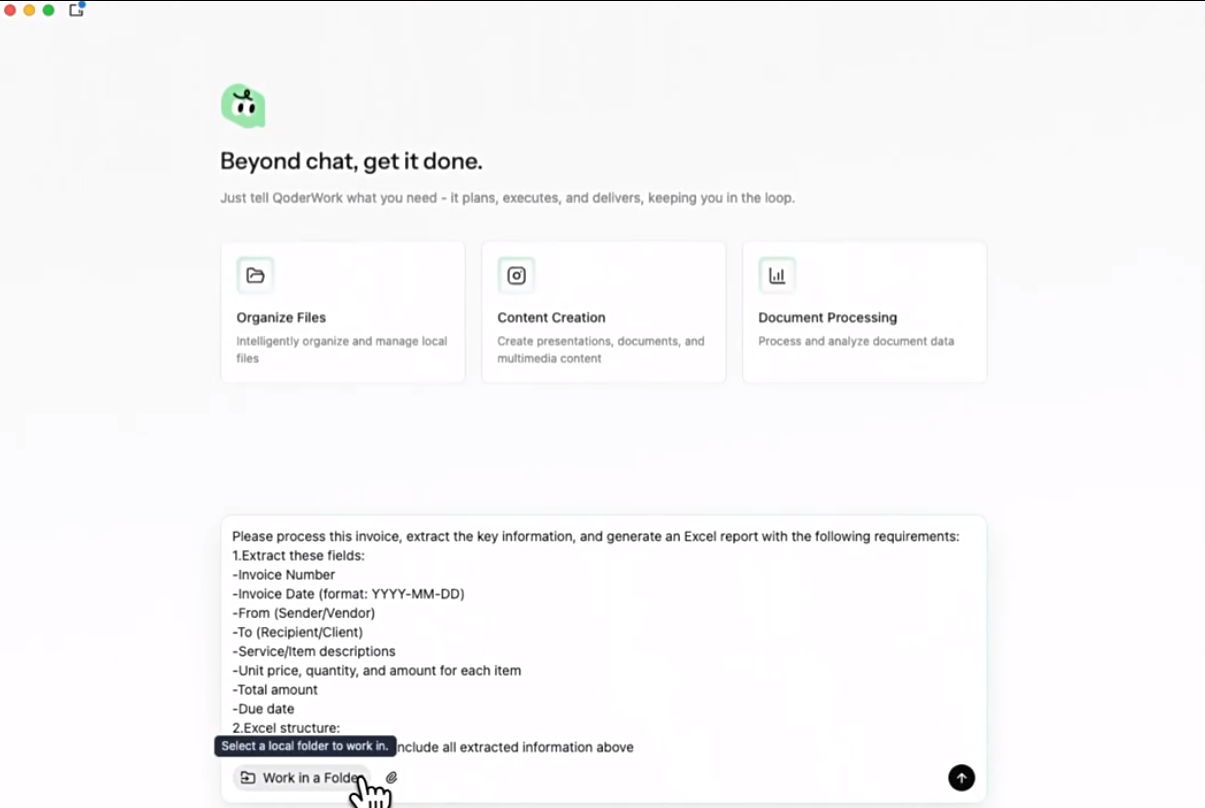
Task: Click the "Beyond chat, get it done." heading
Action: (x=351, y=161)
